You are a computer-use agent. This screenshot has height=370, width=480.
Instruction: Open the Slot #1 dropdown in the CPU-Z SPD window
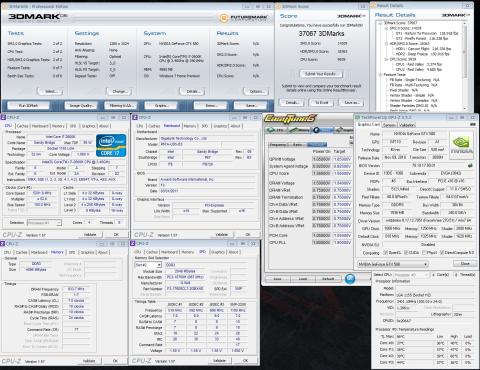(x=148, y=265)
